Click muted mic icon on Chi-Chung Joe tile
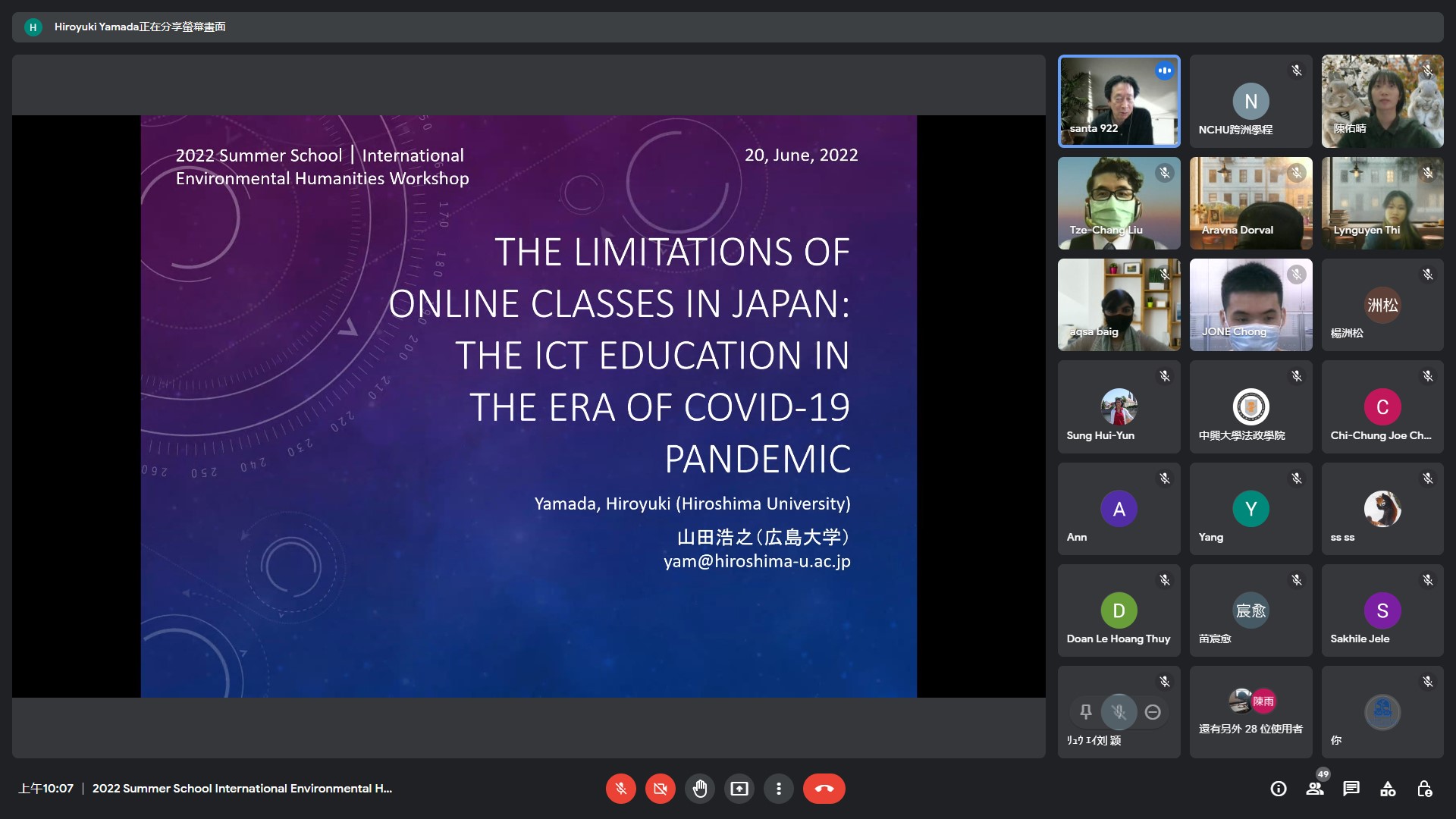Image resolution: width=1456 pixels, height=819 pixels. point(1428,376)
